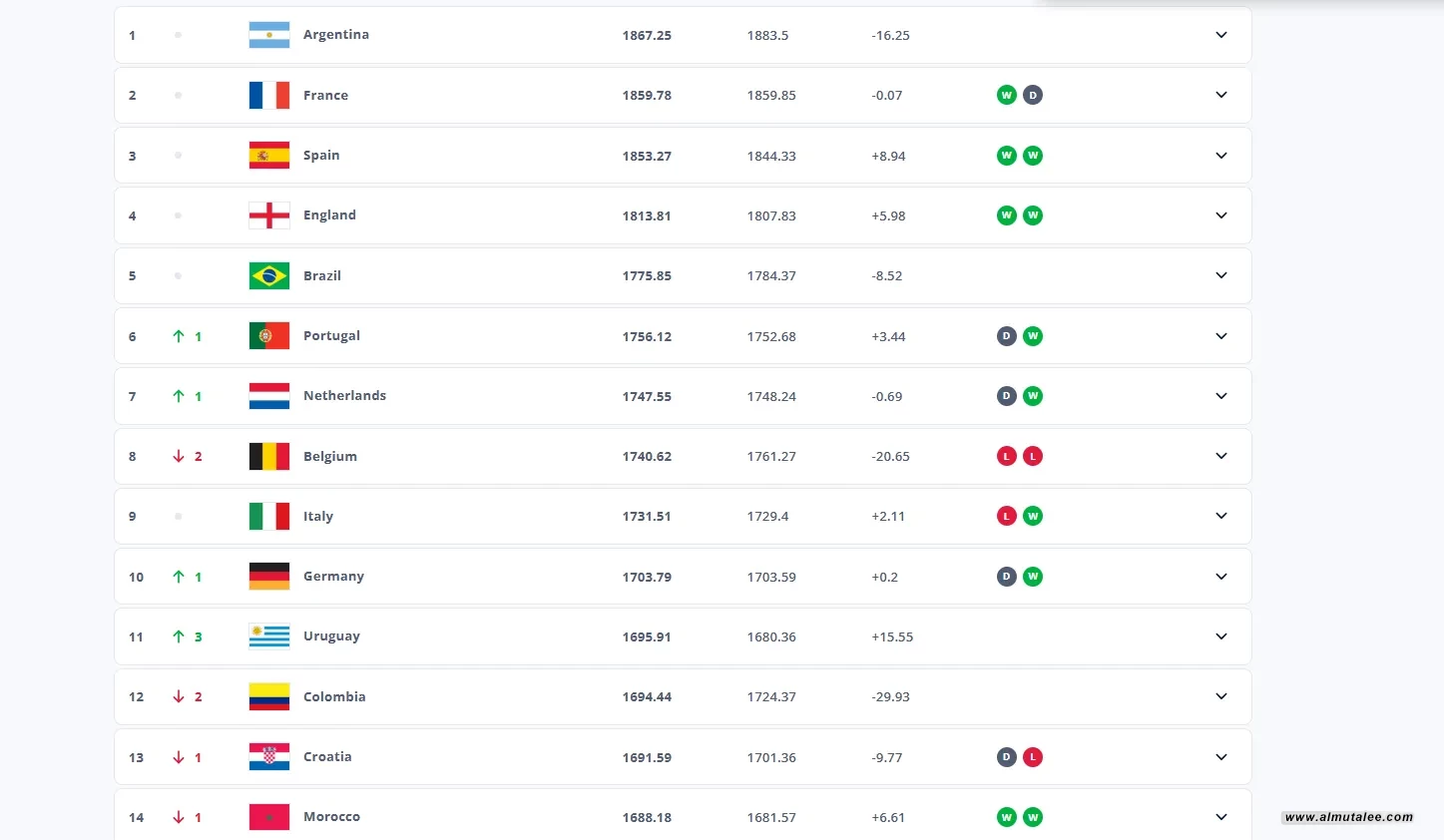Click the England flag thumbnail
1444x840 pixels.
click(x=269, y=215)
